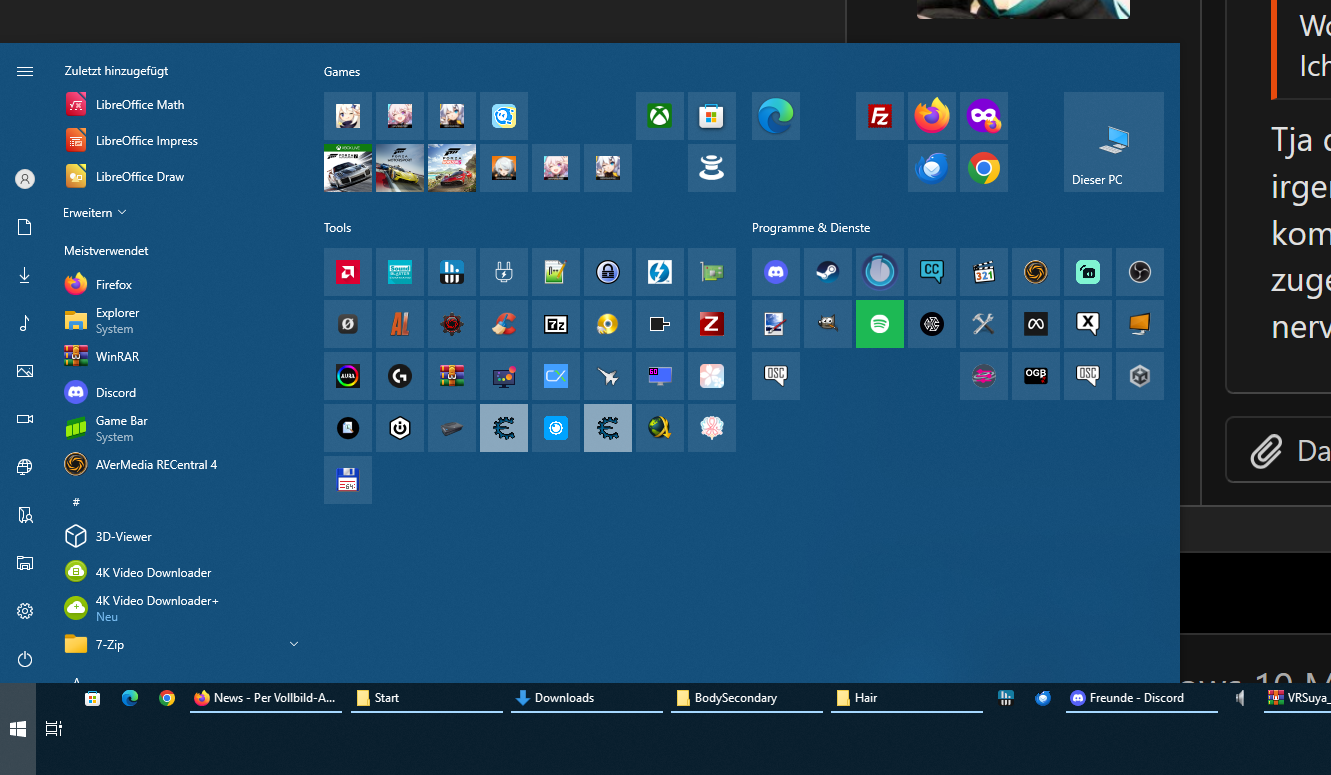Launch the Discord tile in Programme & Dienste
This screenshot has width=1331, height=775.
coord(776,272)
